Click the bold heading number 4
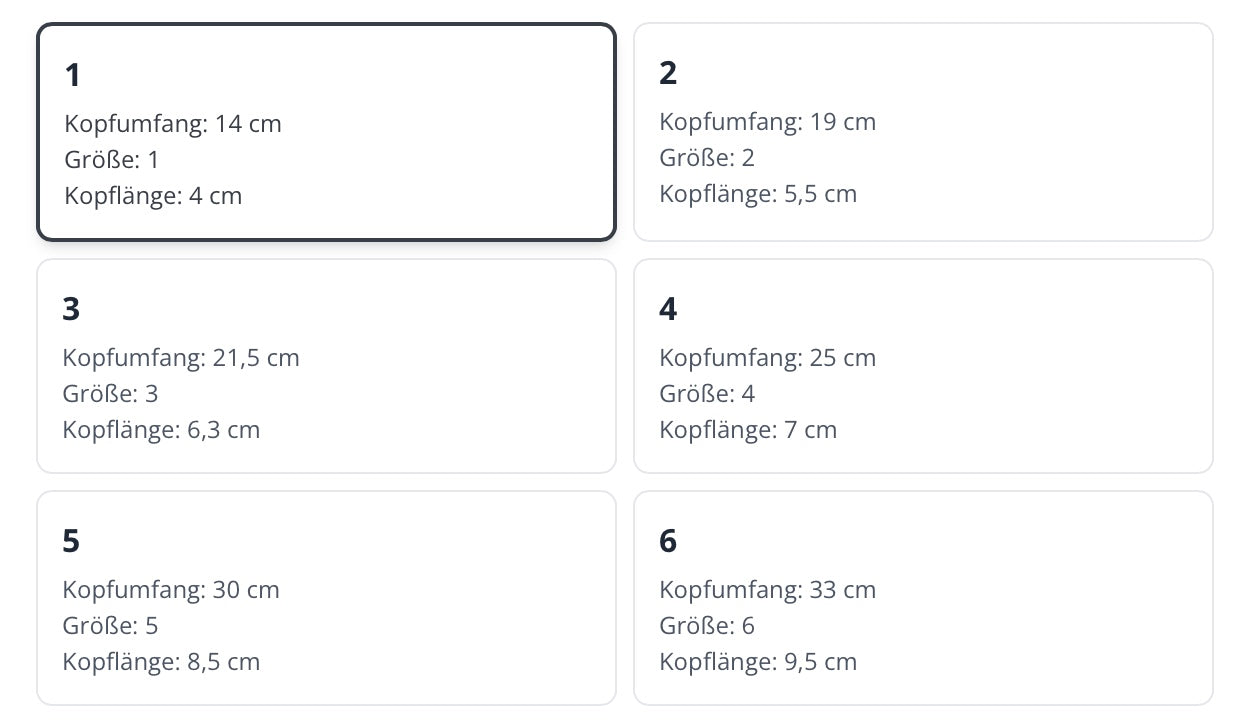 pyautogui.click(x=668, y=309)
